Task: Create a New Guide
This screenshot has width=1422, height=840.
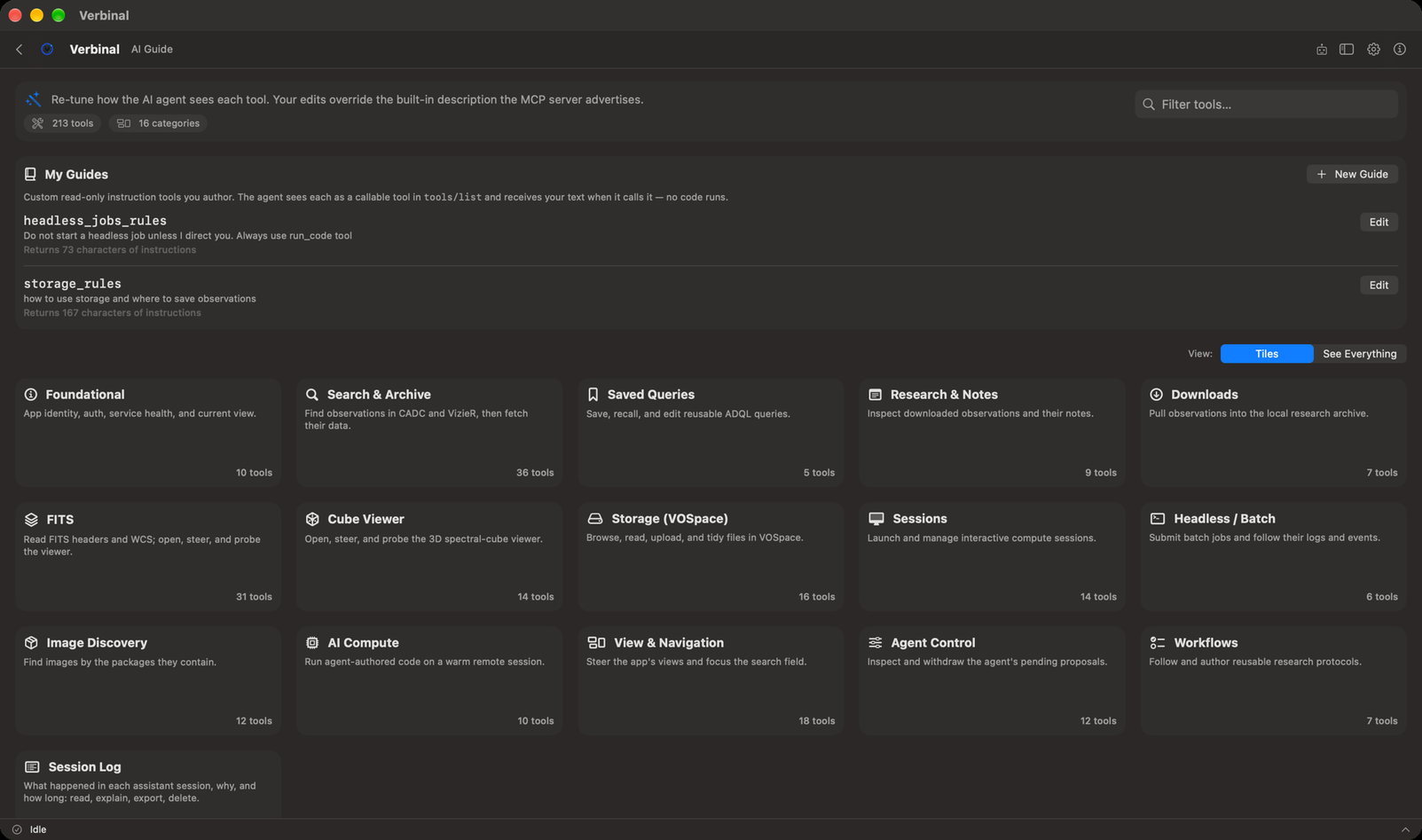Action: (1352, 175)
